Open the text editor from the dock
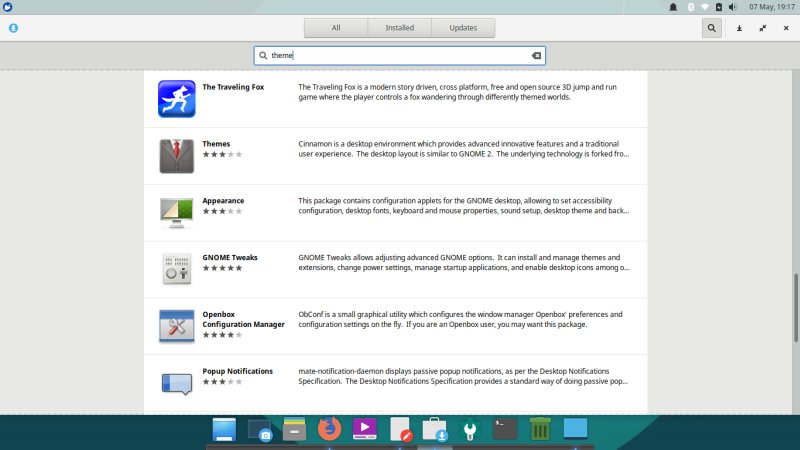800x450 pixels. point(401,429)
